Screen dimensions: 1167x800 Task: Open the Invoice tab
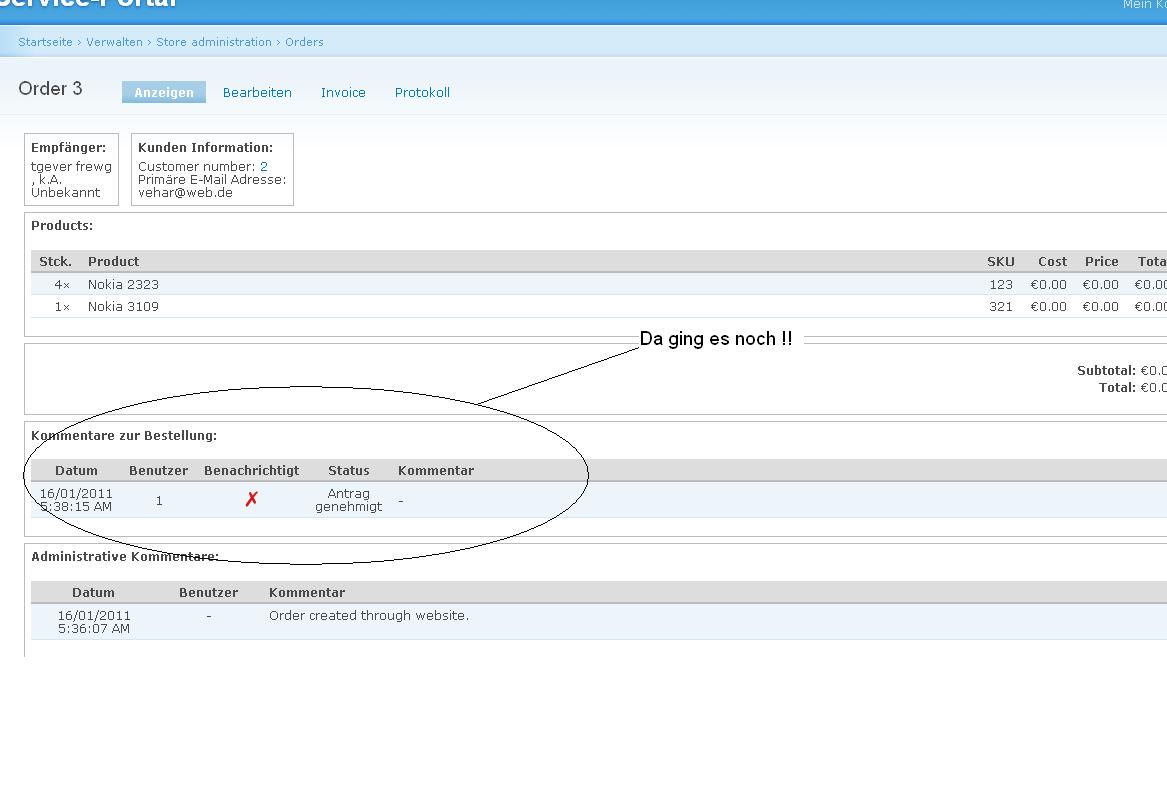pos(343,92)
